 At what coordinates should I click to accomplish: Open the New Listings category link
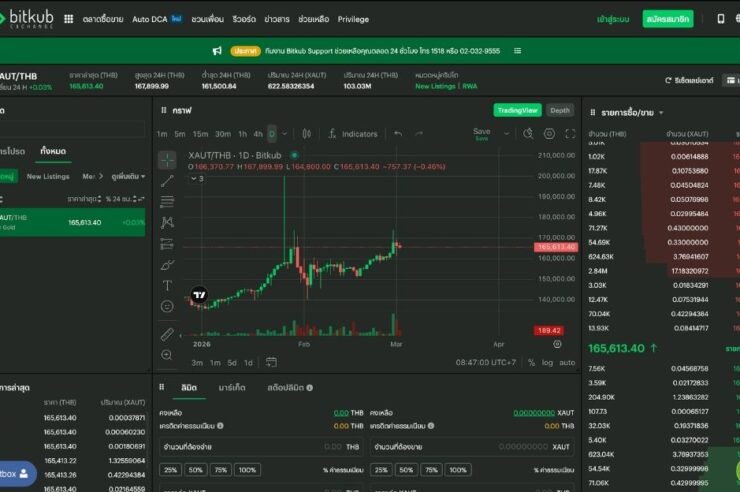coord(435,86)
